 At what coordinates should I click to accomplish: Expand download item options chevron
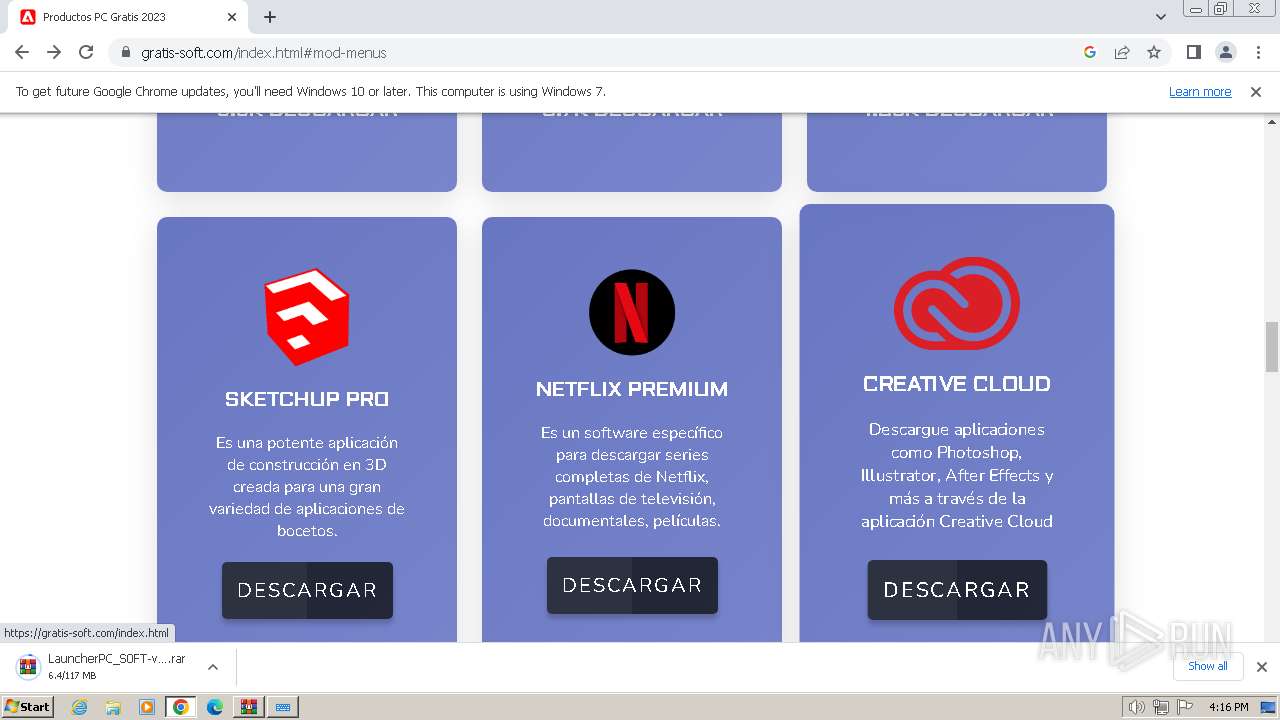[213, 667]
